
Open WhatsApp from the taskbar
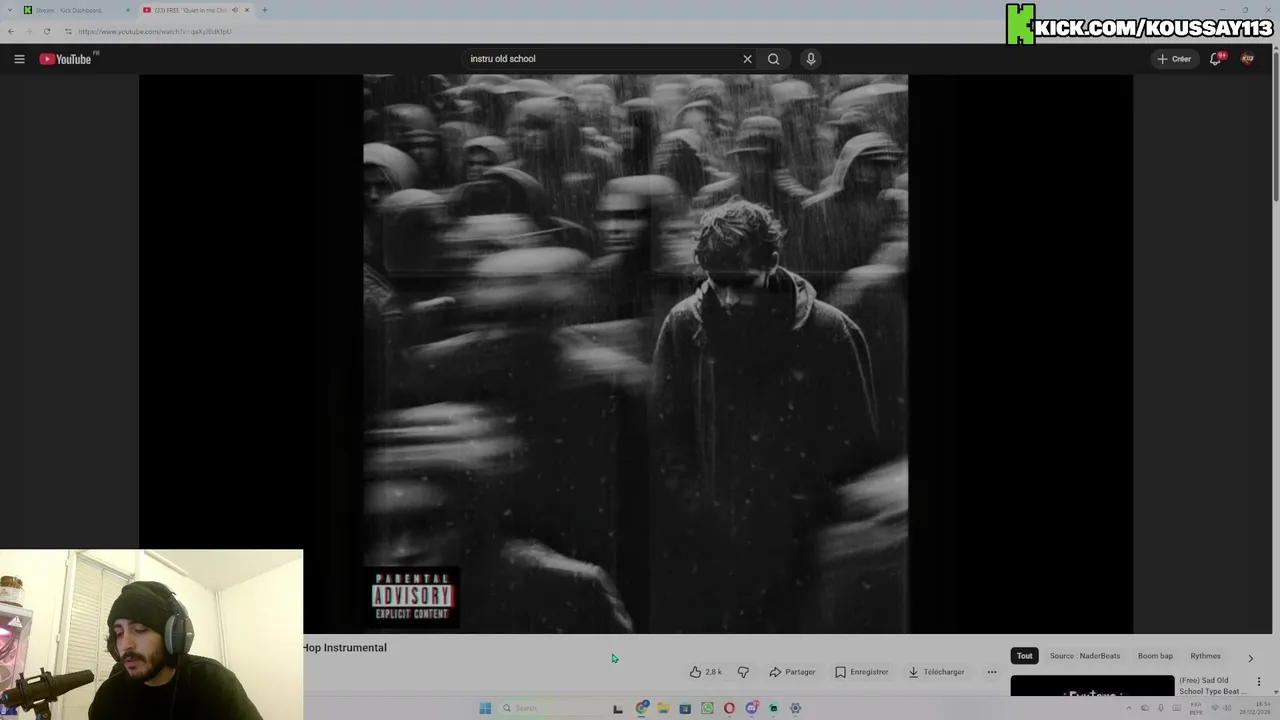pos(707,708)
